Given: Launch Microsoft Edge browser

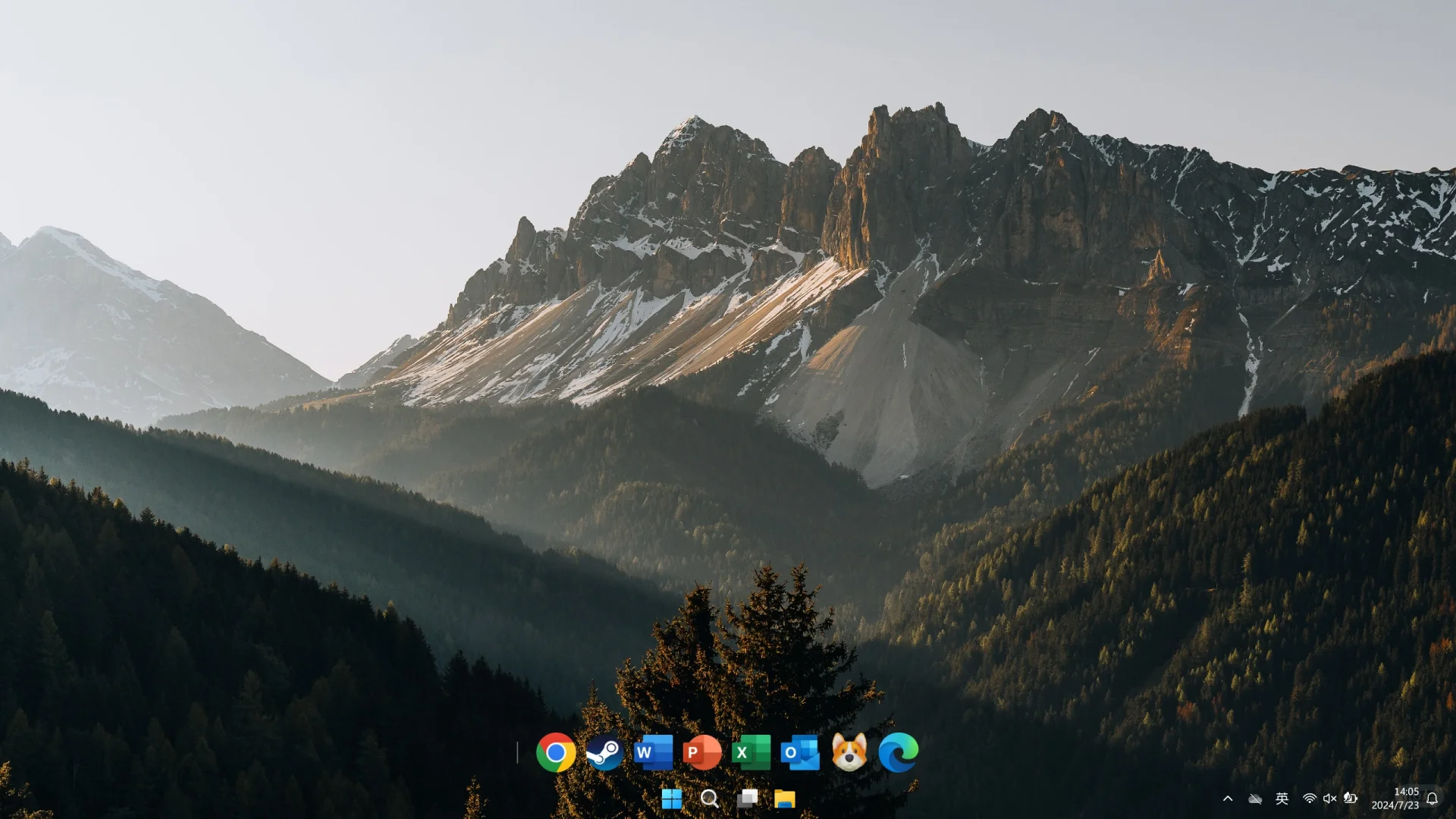Looking at the screenshot, I should click(898, 752).
